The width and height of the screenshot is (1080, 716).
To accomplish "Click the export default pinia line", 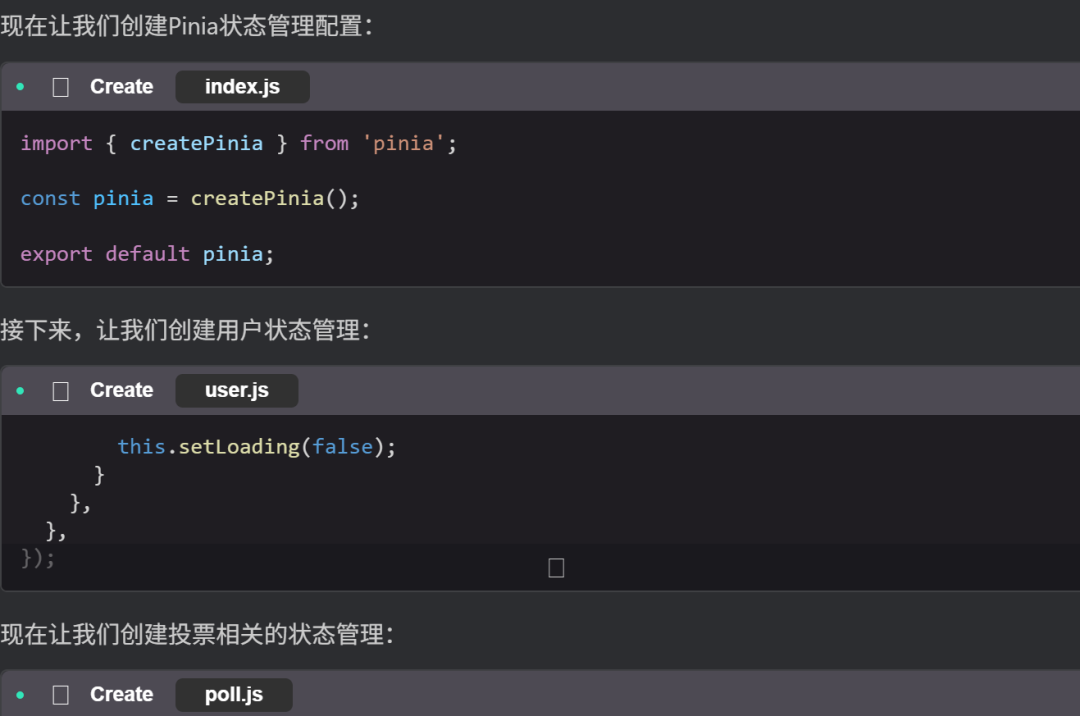I will point(147,254).
